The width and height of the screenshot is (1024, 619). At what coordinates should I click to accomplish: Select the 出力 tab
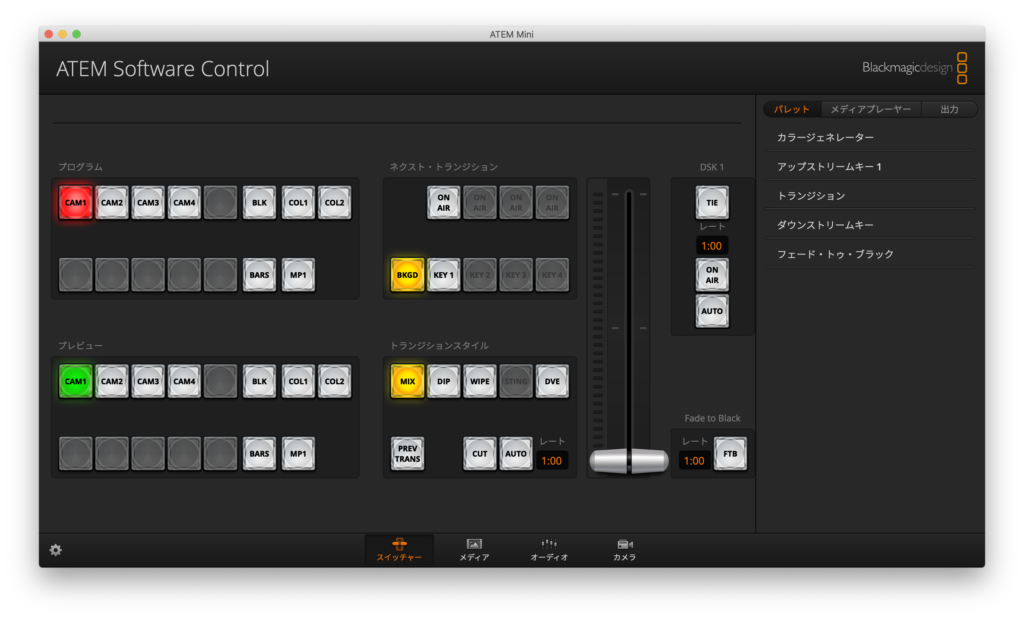tap(949, 109)
